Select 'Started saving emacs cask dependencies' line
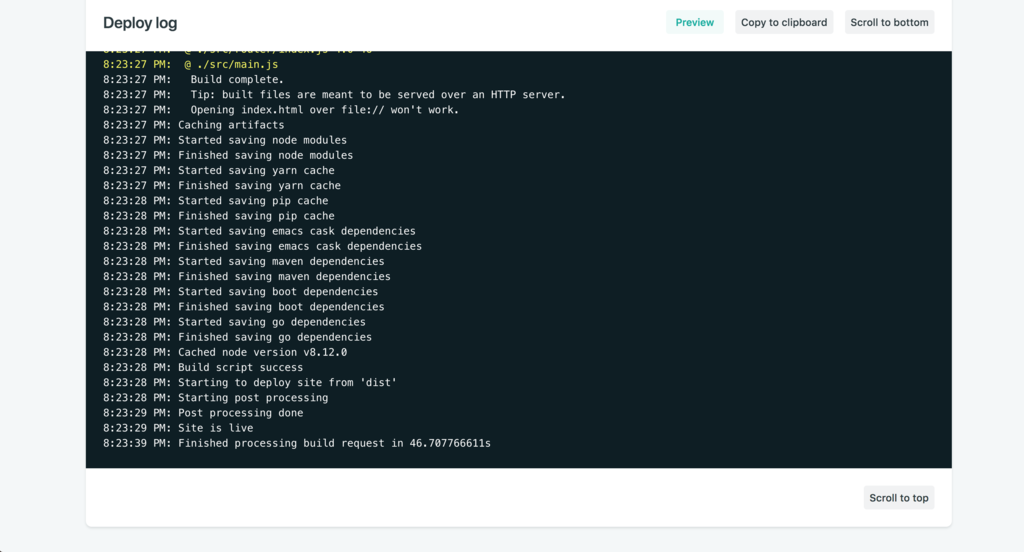1024x552 pixels. click(259, 231)
